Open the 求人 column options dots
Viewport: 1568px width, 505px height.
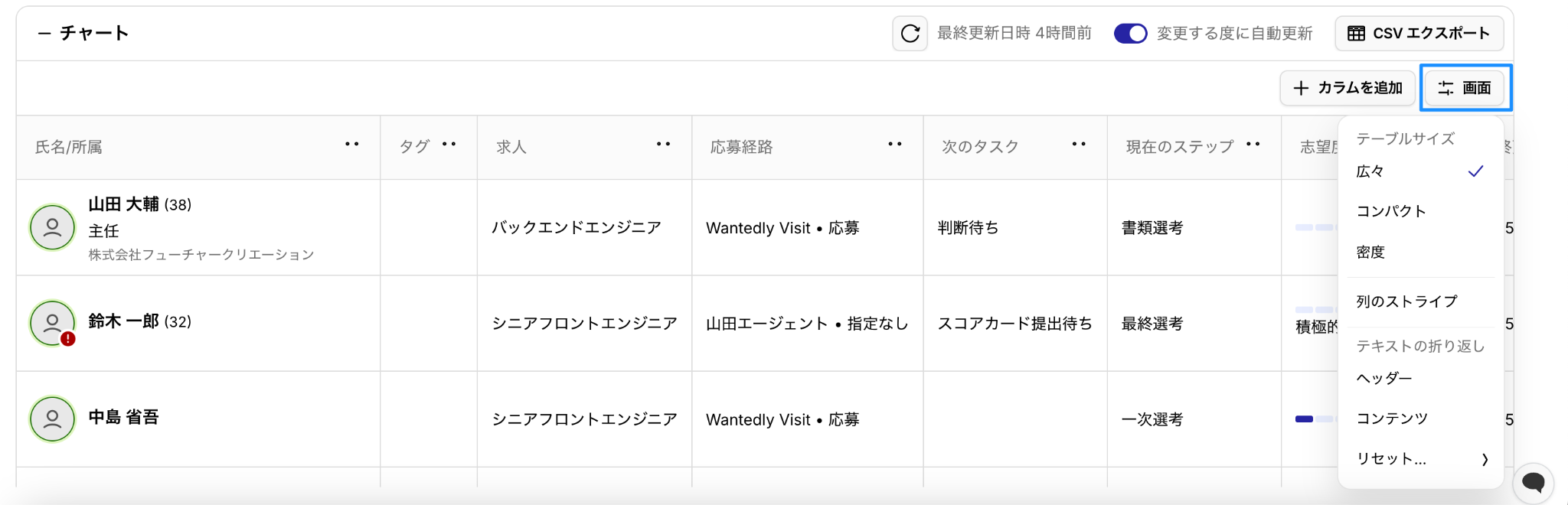(x=663, y=145)
